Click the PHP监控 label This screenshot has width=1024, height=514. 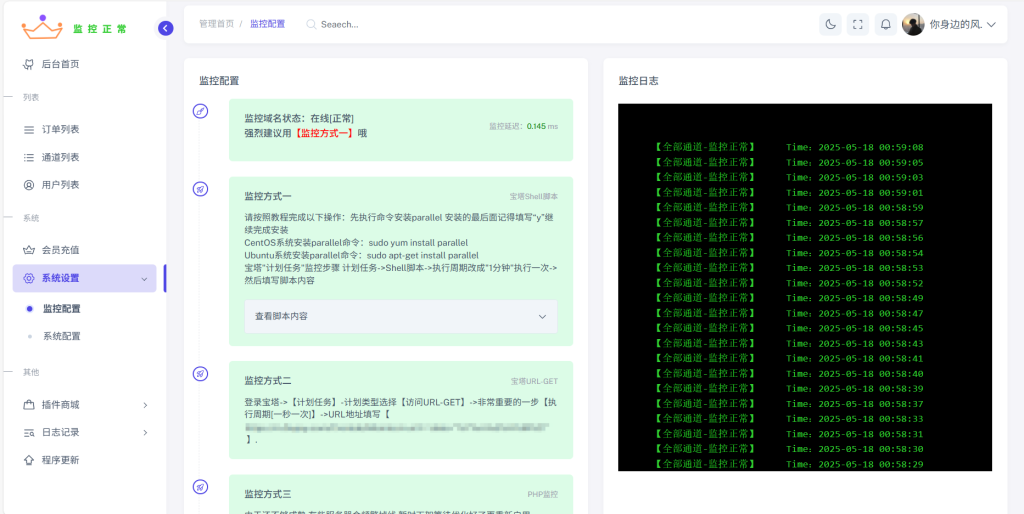543,494
